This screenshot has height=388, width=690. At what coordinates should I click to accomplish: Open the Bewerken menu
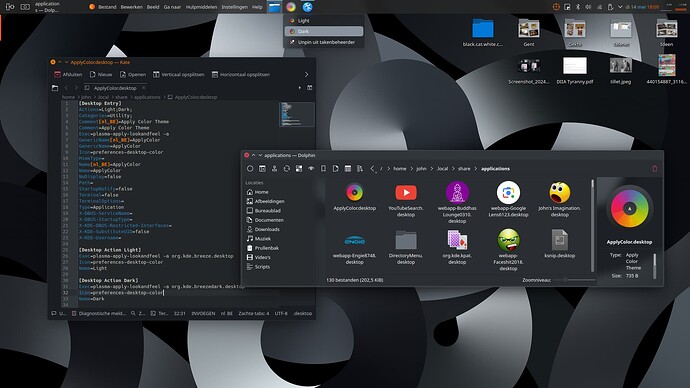tap(132, 7)
